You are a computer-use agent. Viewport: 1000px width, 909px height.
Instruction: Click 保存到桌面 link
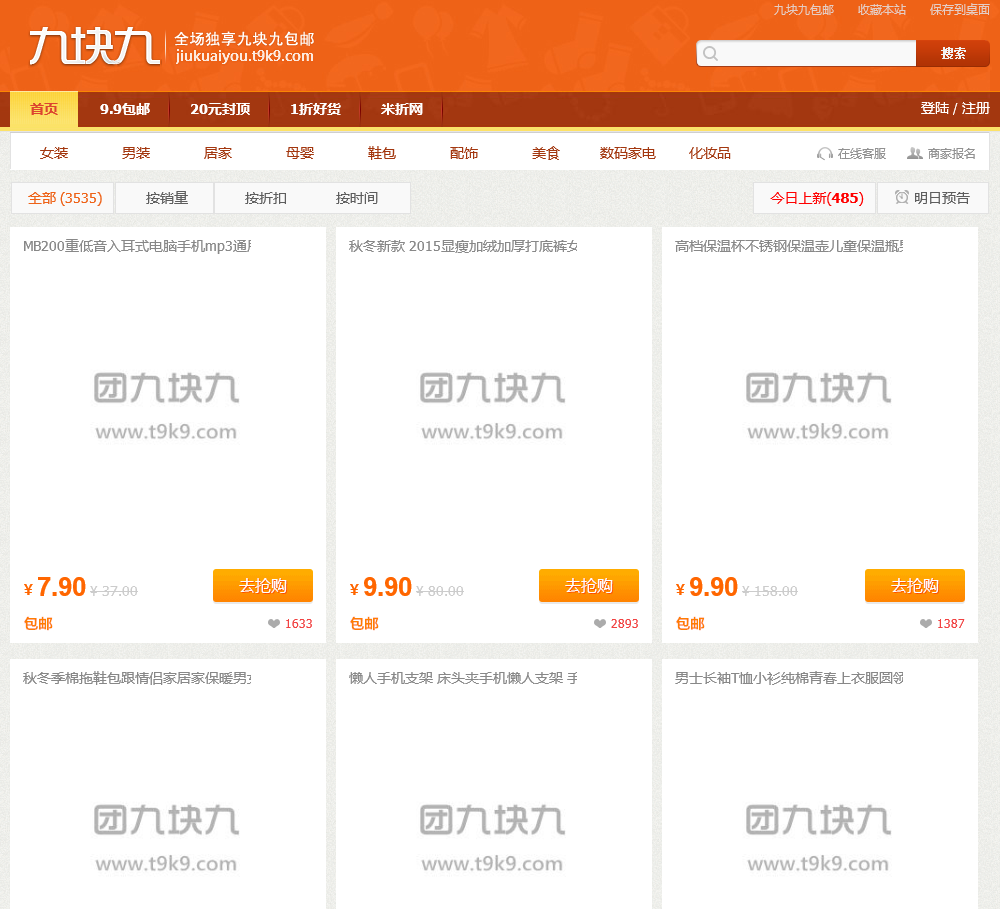coord(959,10)
